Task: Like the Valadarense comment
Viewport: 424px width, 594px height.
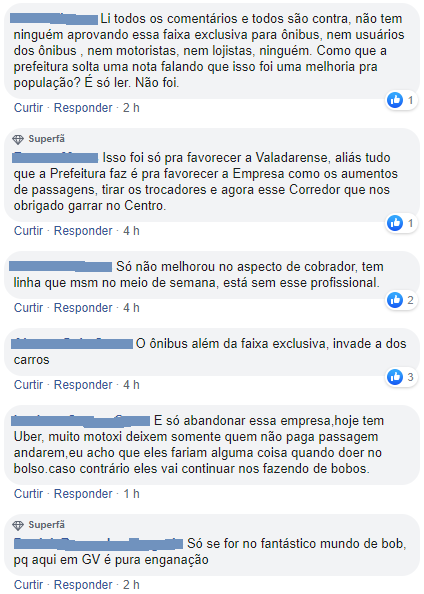Action: tap(28, 230)
